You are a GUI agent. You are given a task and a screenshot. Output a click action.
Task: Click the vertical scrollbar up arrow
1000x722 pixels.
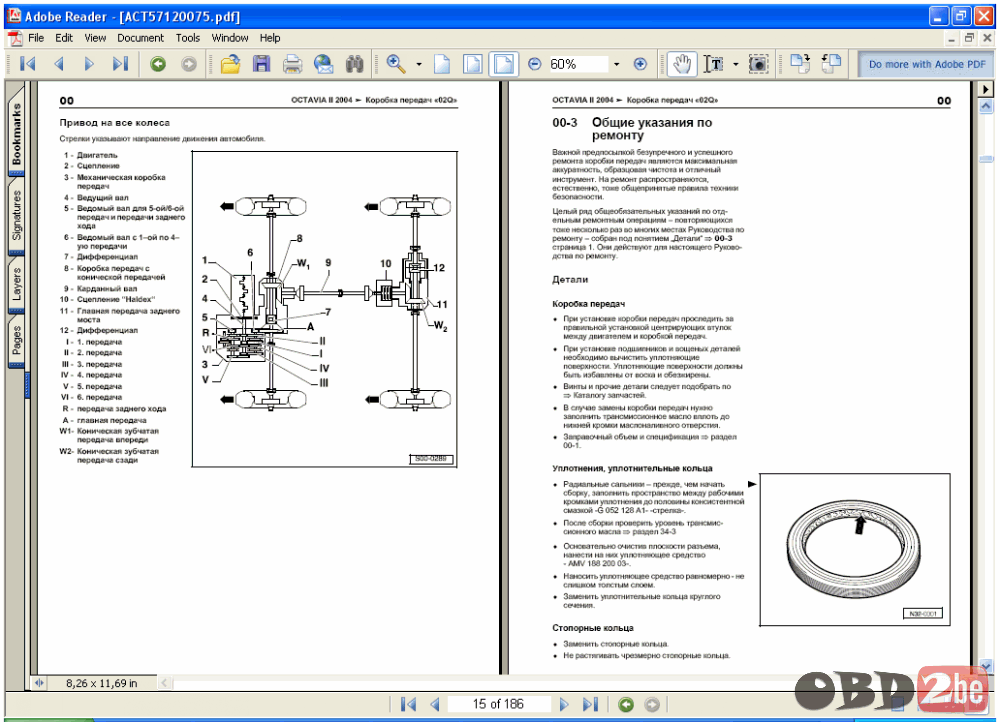click(x=986, y=106)
